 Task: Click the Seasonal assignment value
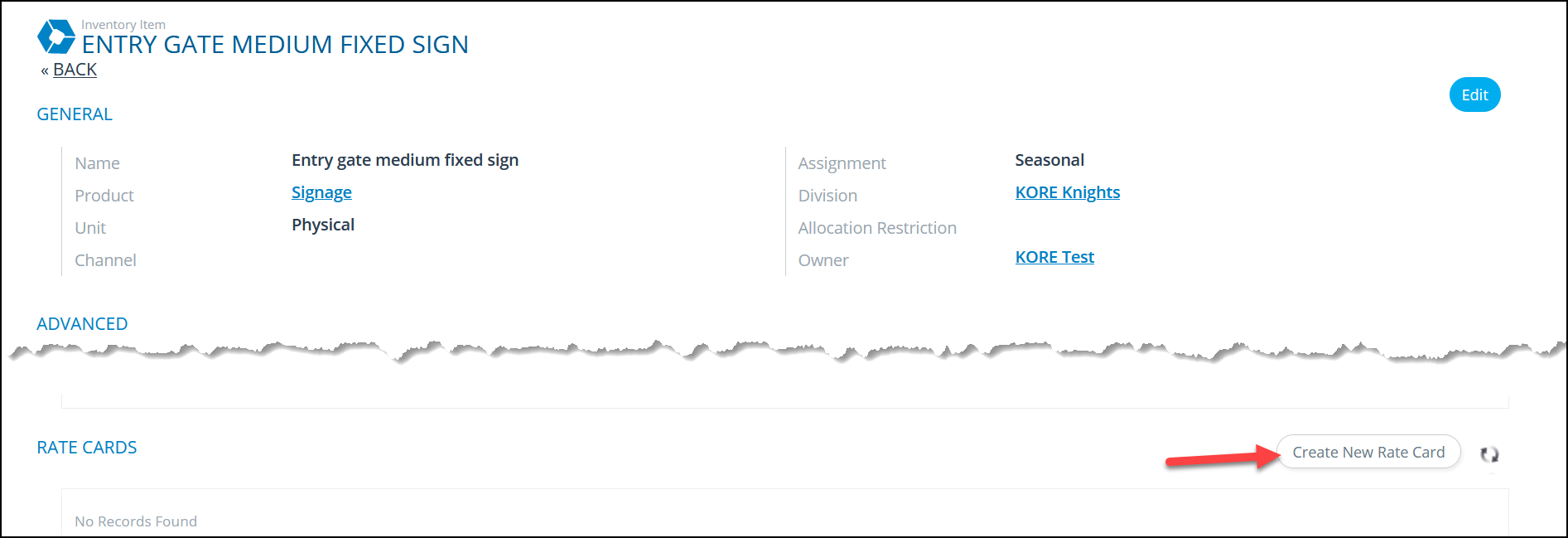1049,160
